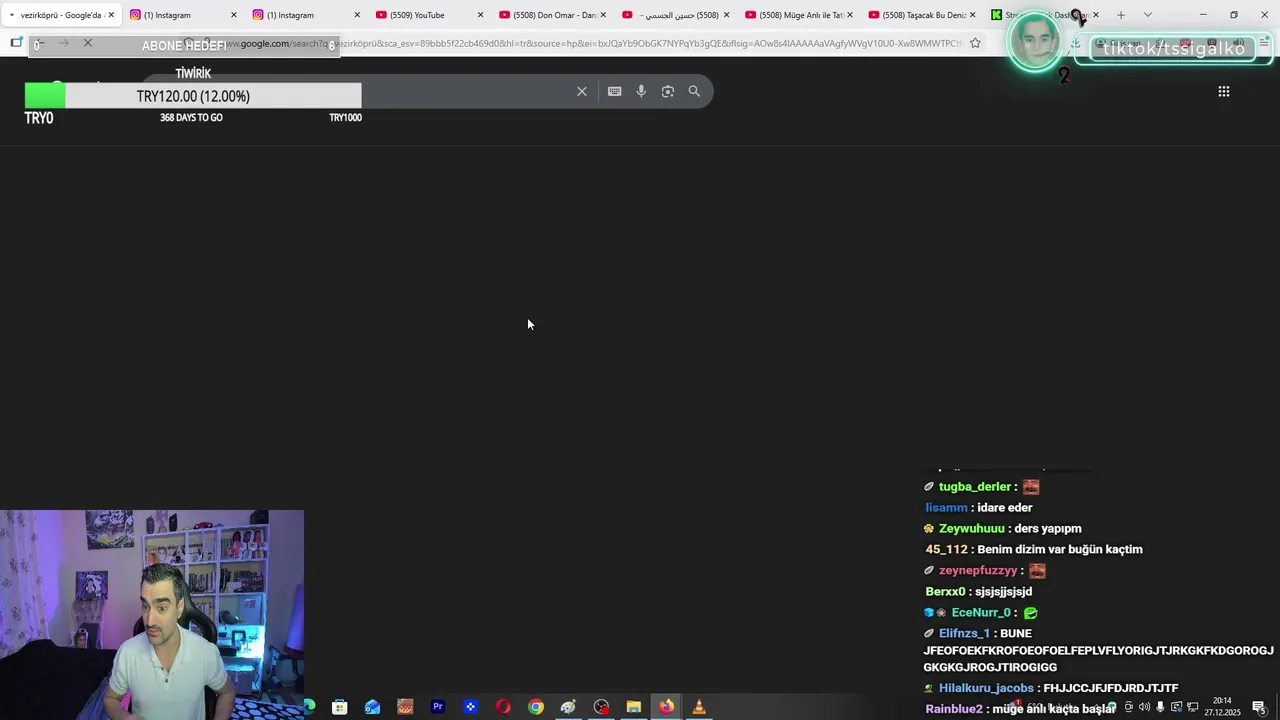This screenshot has width=1280, height=720.
Task: Click the '368 DAYS TO GO' label
Action: [x=191, y=118]
